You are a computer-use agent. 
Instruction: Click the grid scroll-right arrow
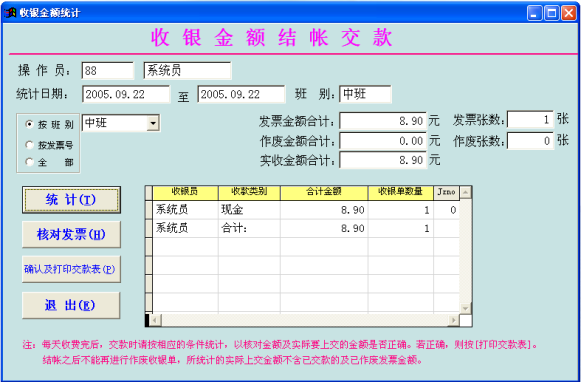pyautogui.click(x=454, y=320)
